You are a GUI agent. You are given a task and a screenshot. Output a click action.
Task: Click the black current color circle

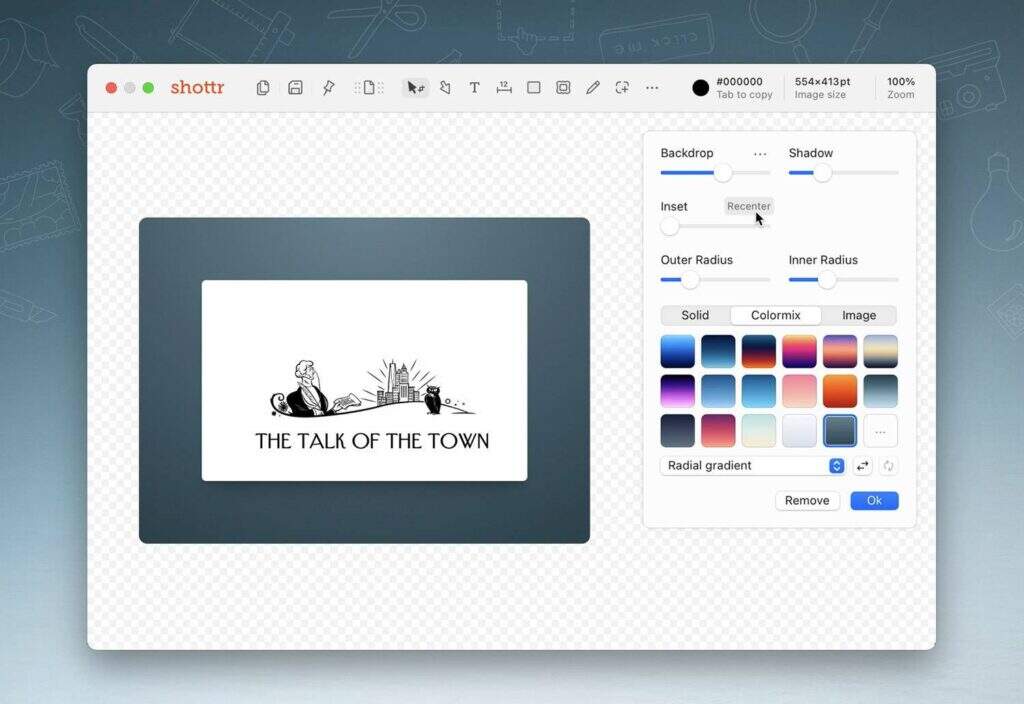tap(701, 88)
